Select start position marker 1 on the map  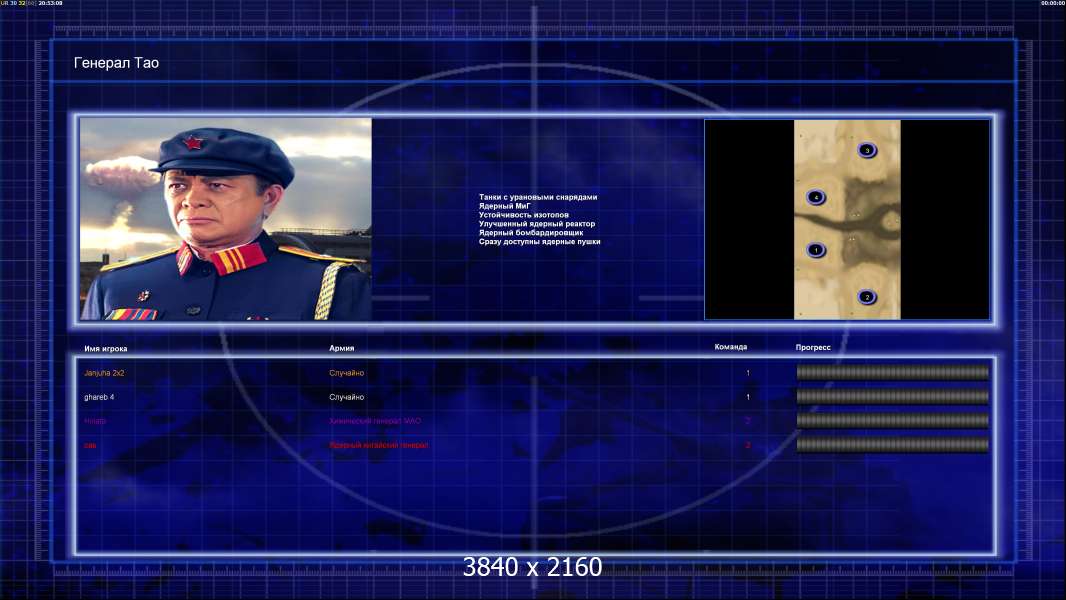[x=816, y=250]
